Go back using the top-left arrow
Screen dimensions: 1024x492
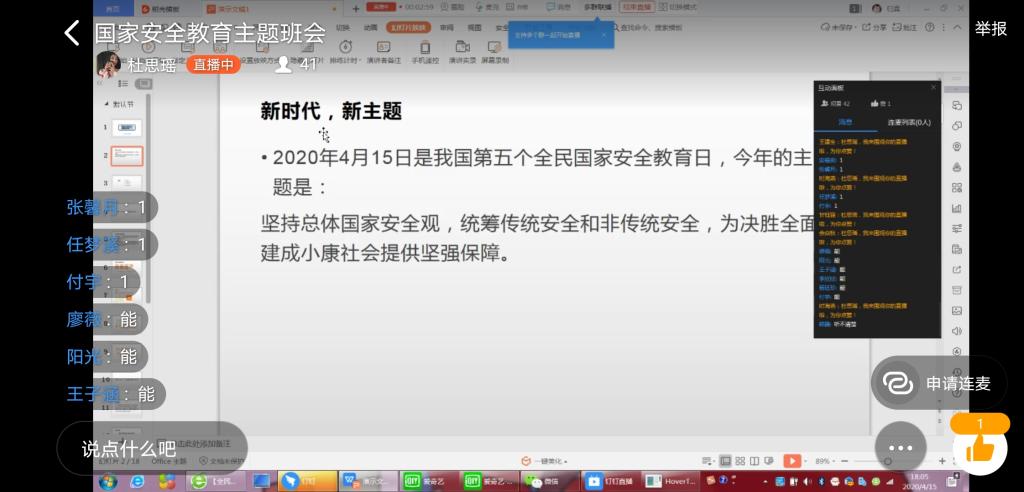click(71, 33)
